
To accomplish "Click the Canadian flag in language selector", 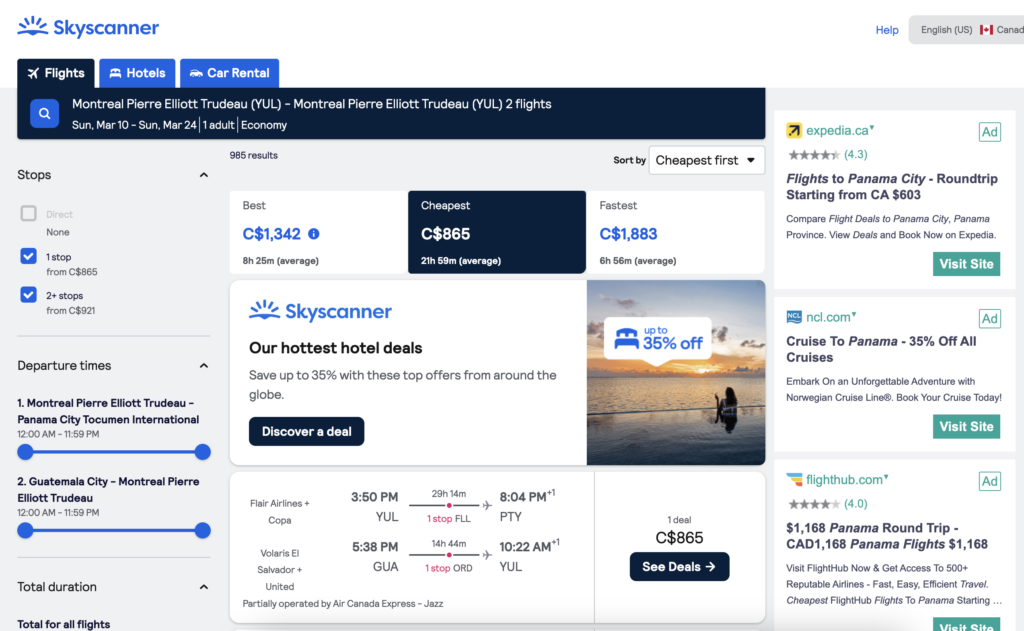I will click(990, 30).
